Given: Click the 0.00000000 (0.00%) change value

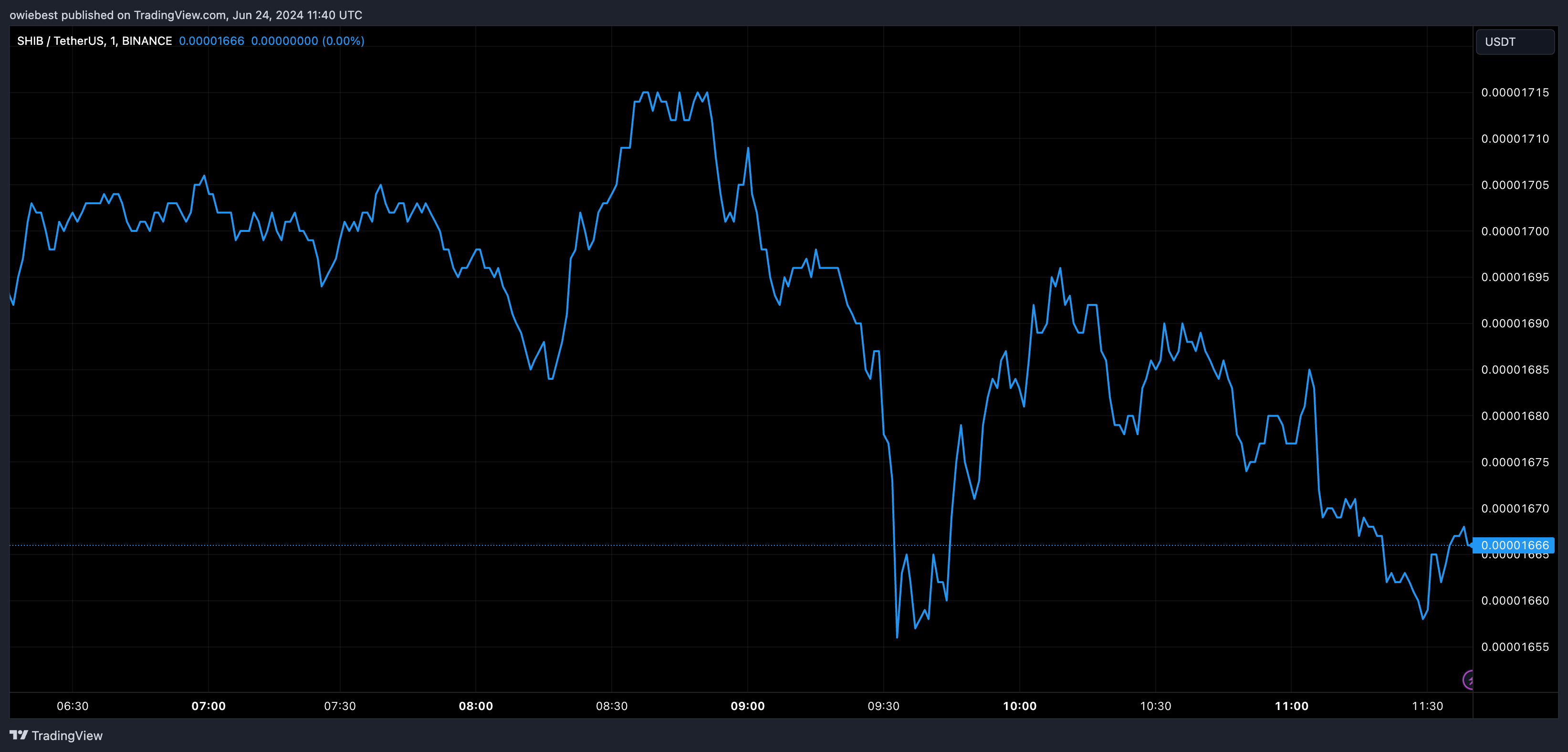Looking at the screenshot, I should (x=307, y=41).
